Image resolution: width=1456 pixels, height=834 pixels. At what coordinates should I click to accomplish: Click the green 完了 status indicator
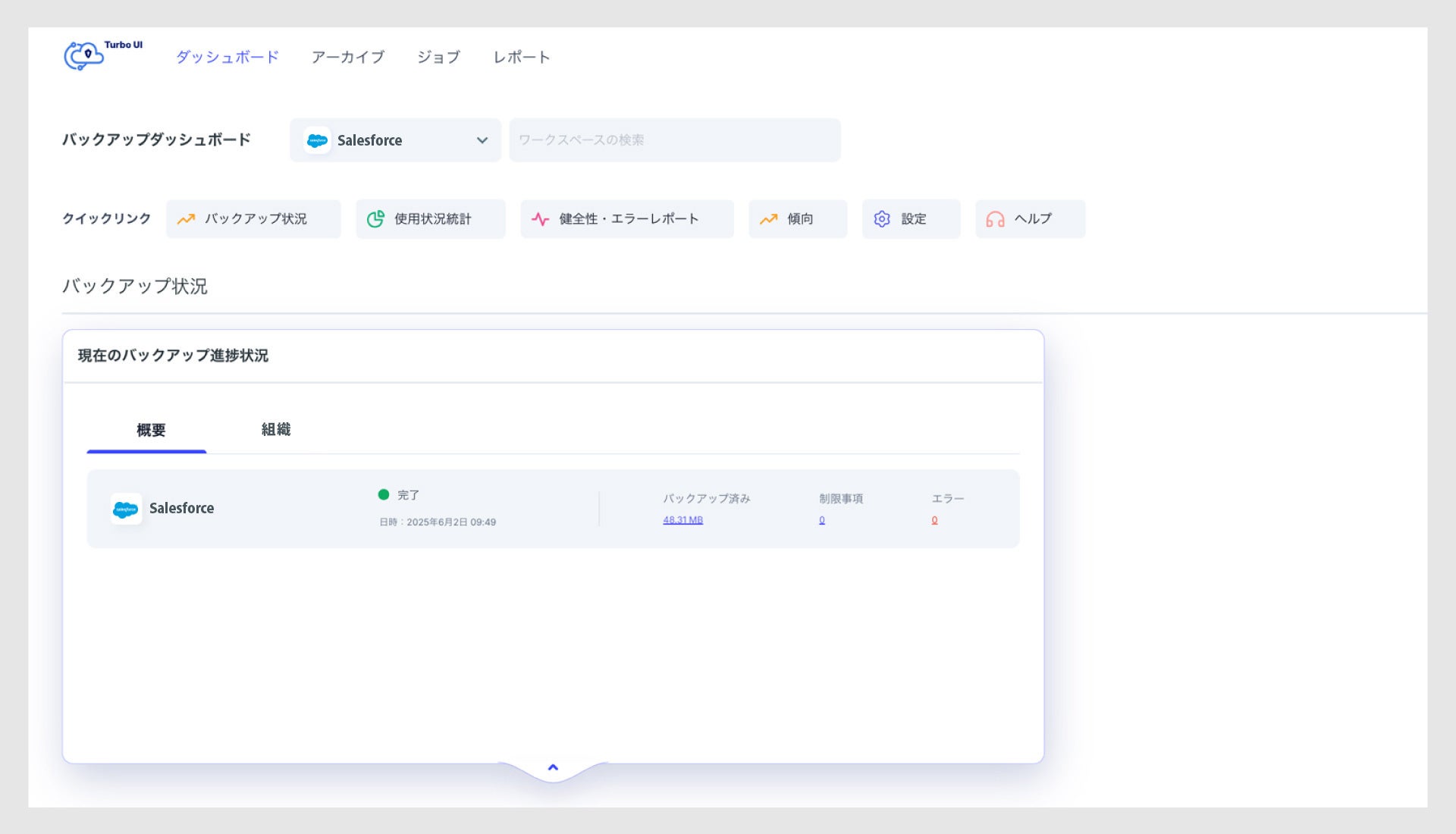pos(384,495)
